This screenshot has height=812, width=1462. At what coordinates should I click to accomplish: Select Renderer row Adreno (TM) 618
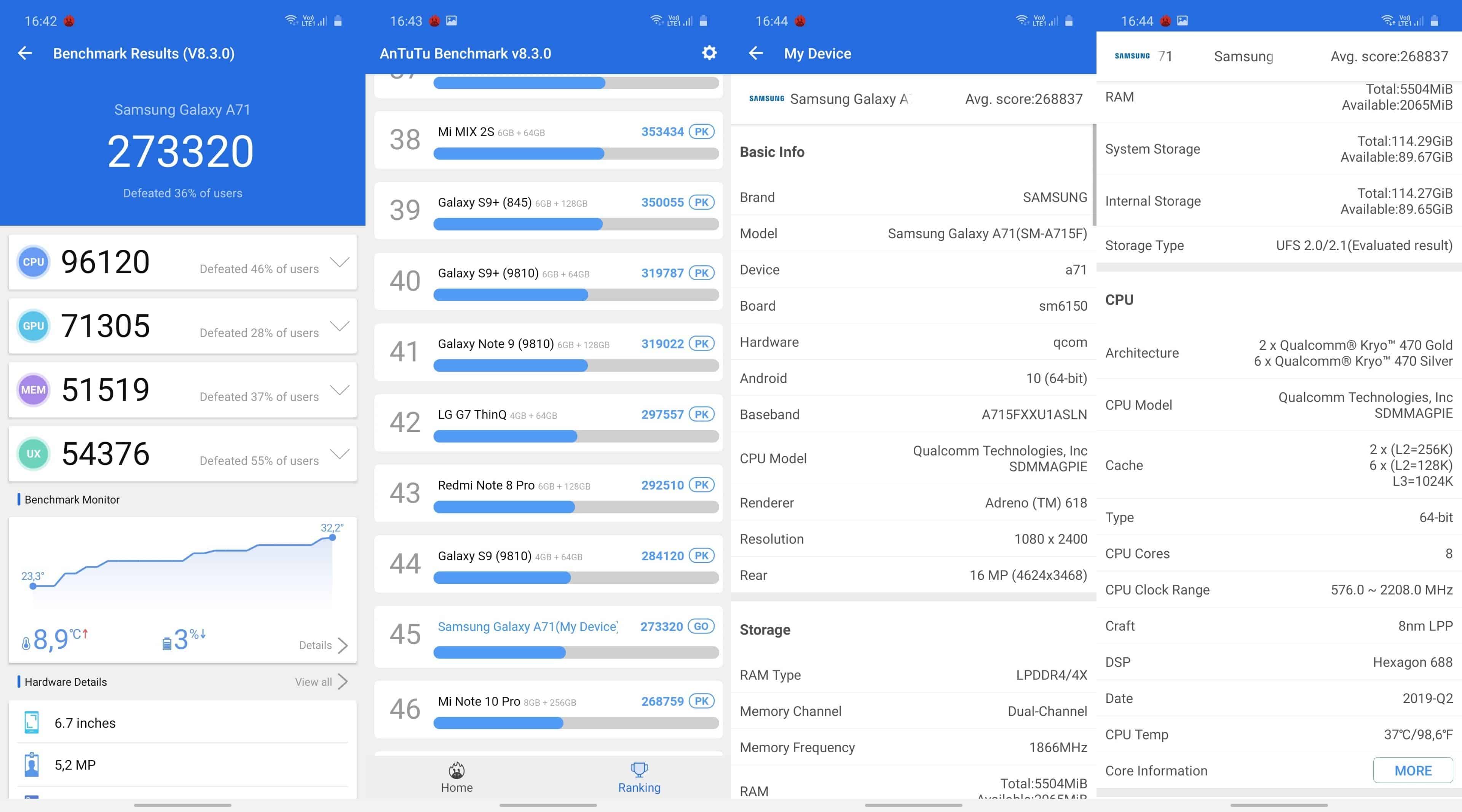click(913, 503)
